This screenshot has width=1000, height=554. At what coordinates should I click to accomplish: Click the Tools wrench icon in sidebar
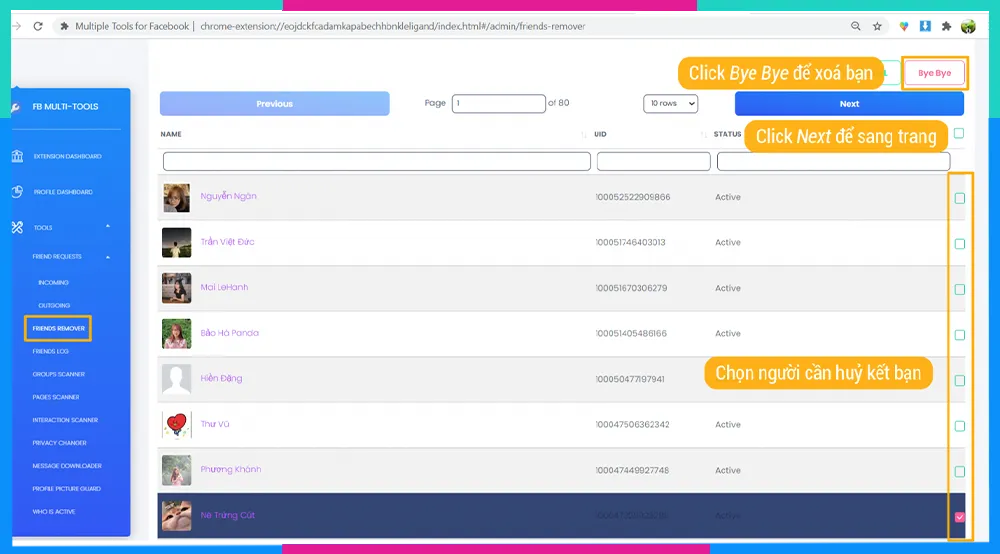pyautogui.click(x=17, y=227)
